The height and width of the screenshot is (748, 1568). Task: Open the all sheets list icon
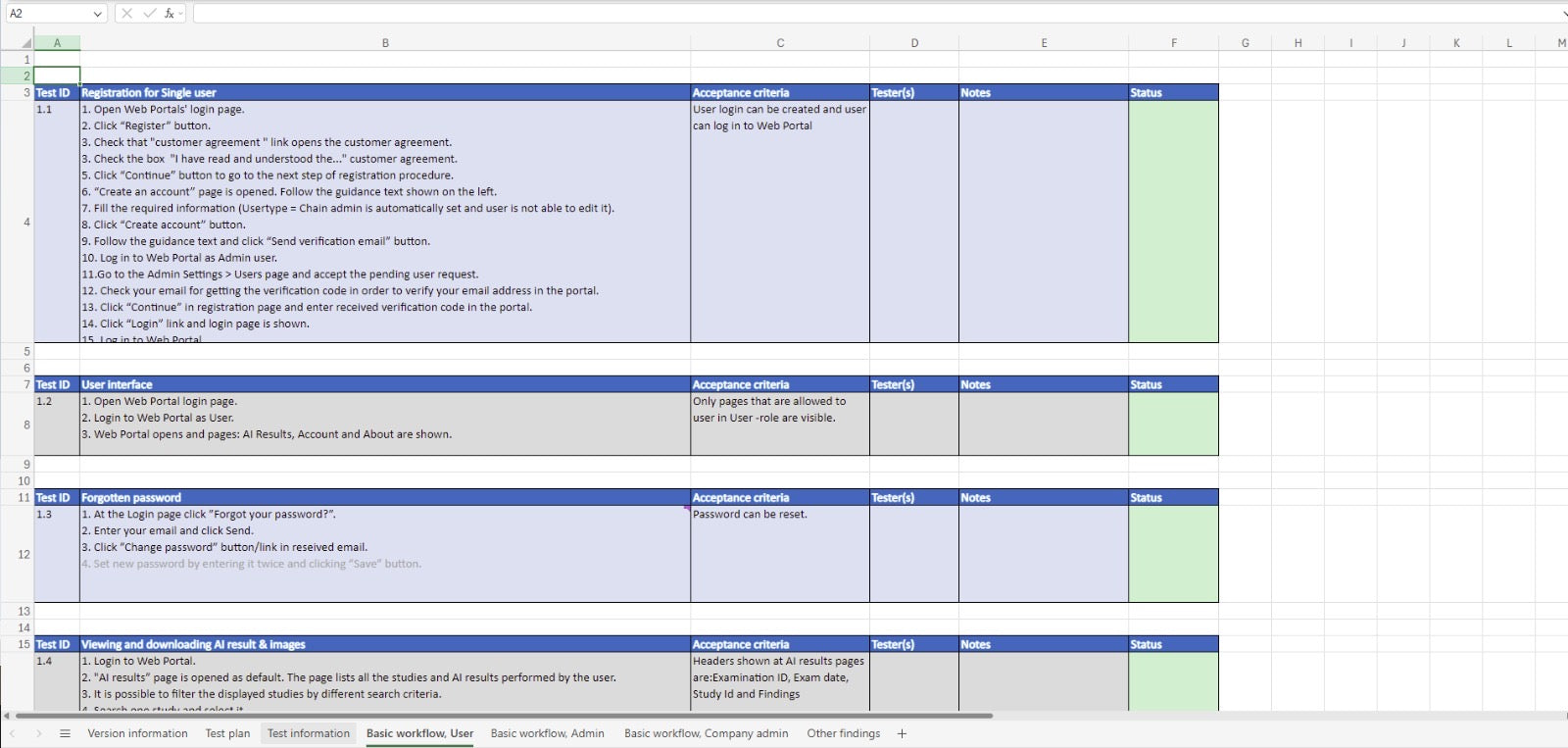click(x=65, y=733)
